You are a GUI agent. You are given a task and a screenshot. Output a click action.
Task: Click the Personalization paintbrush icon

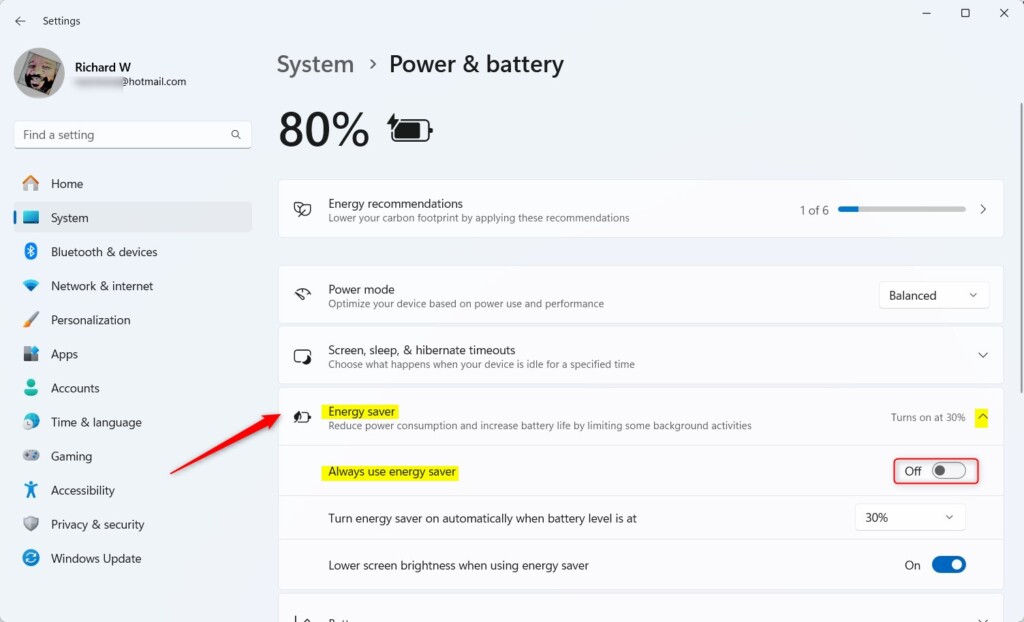[31, 319]
